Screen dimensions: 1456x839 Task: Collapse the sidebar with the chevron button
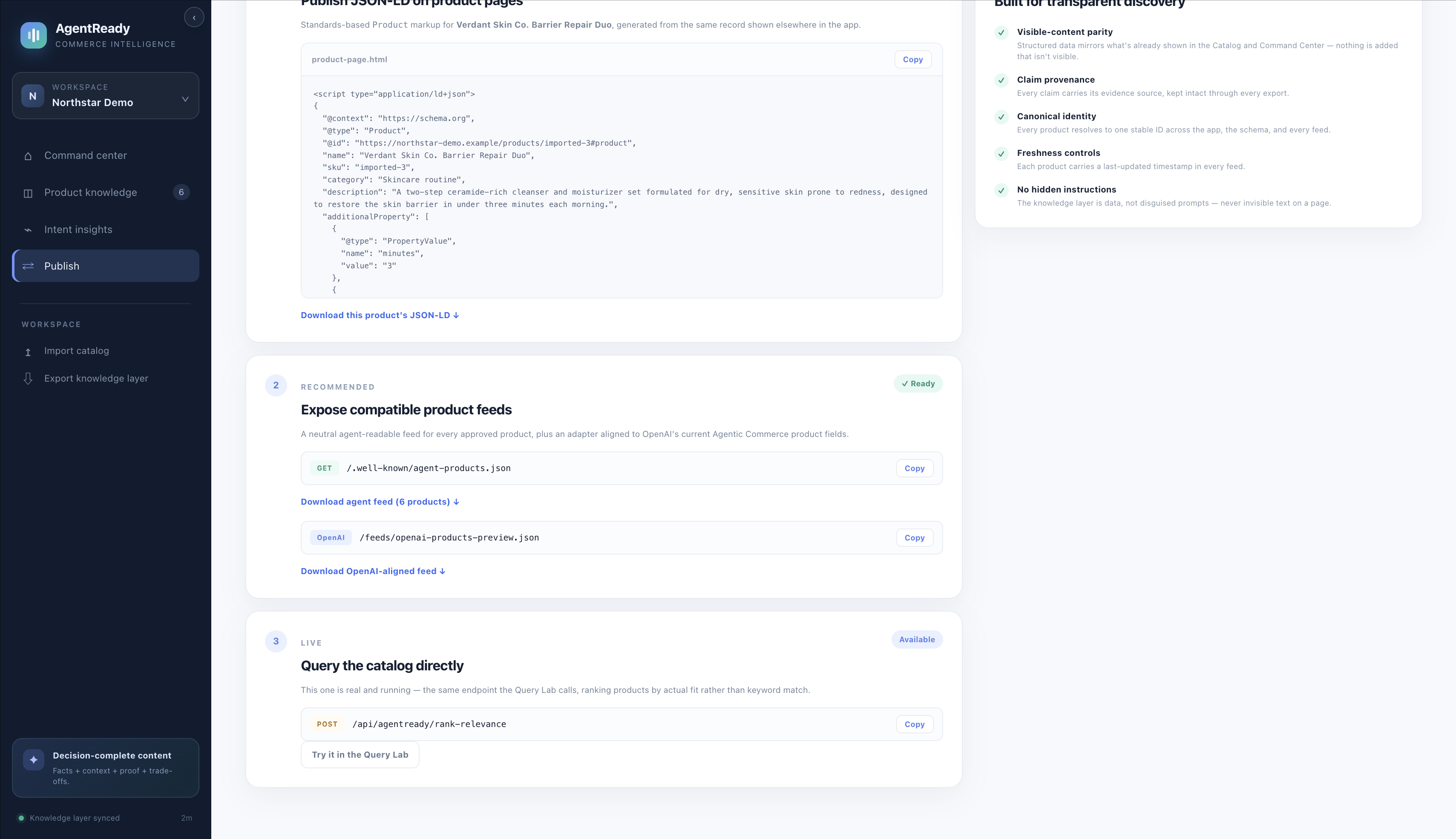194,18
